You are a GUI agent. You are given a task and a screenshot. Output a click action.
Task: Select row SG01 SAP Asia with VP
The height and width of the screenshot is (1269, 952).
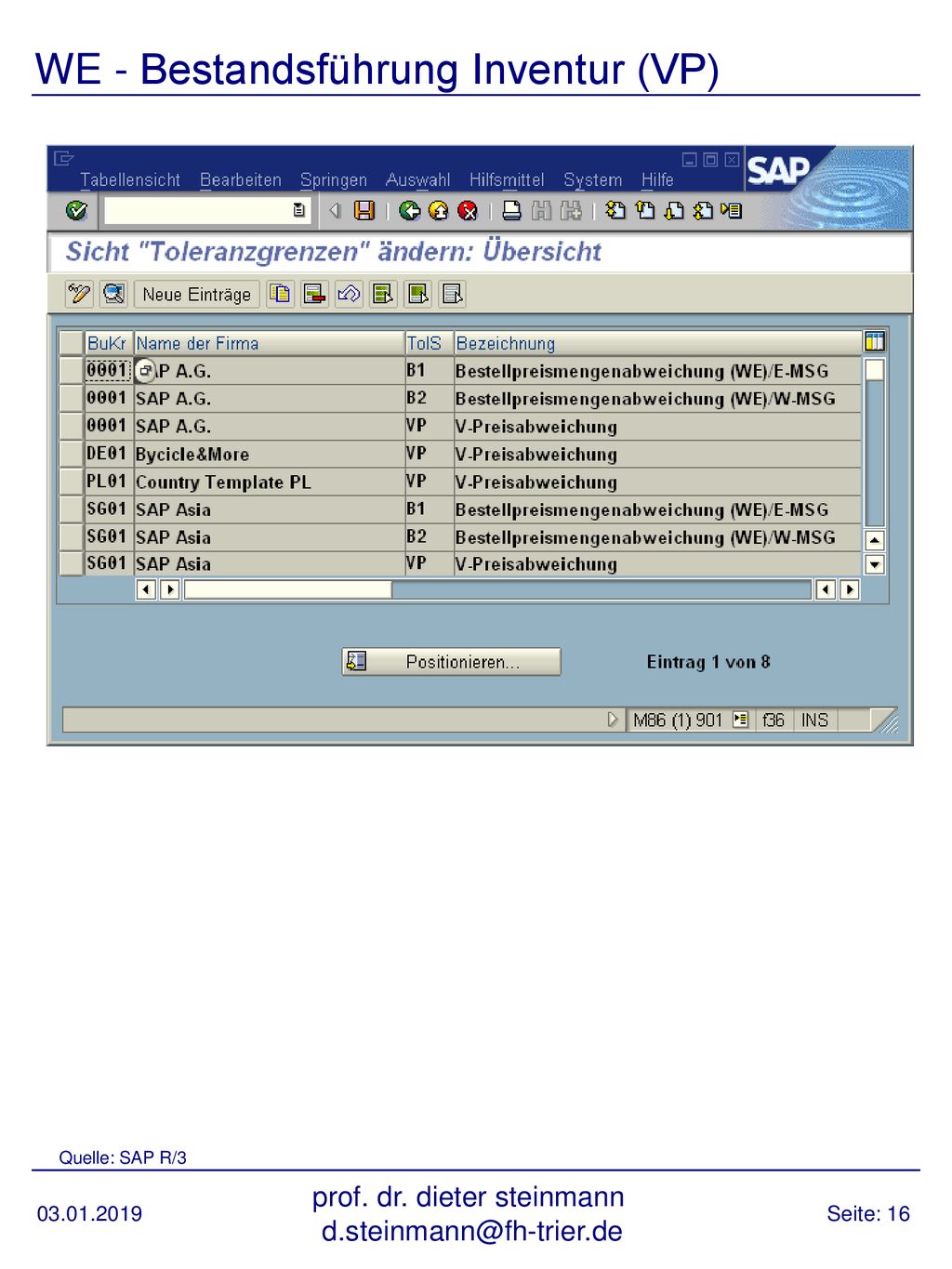tap(72, 563)
